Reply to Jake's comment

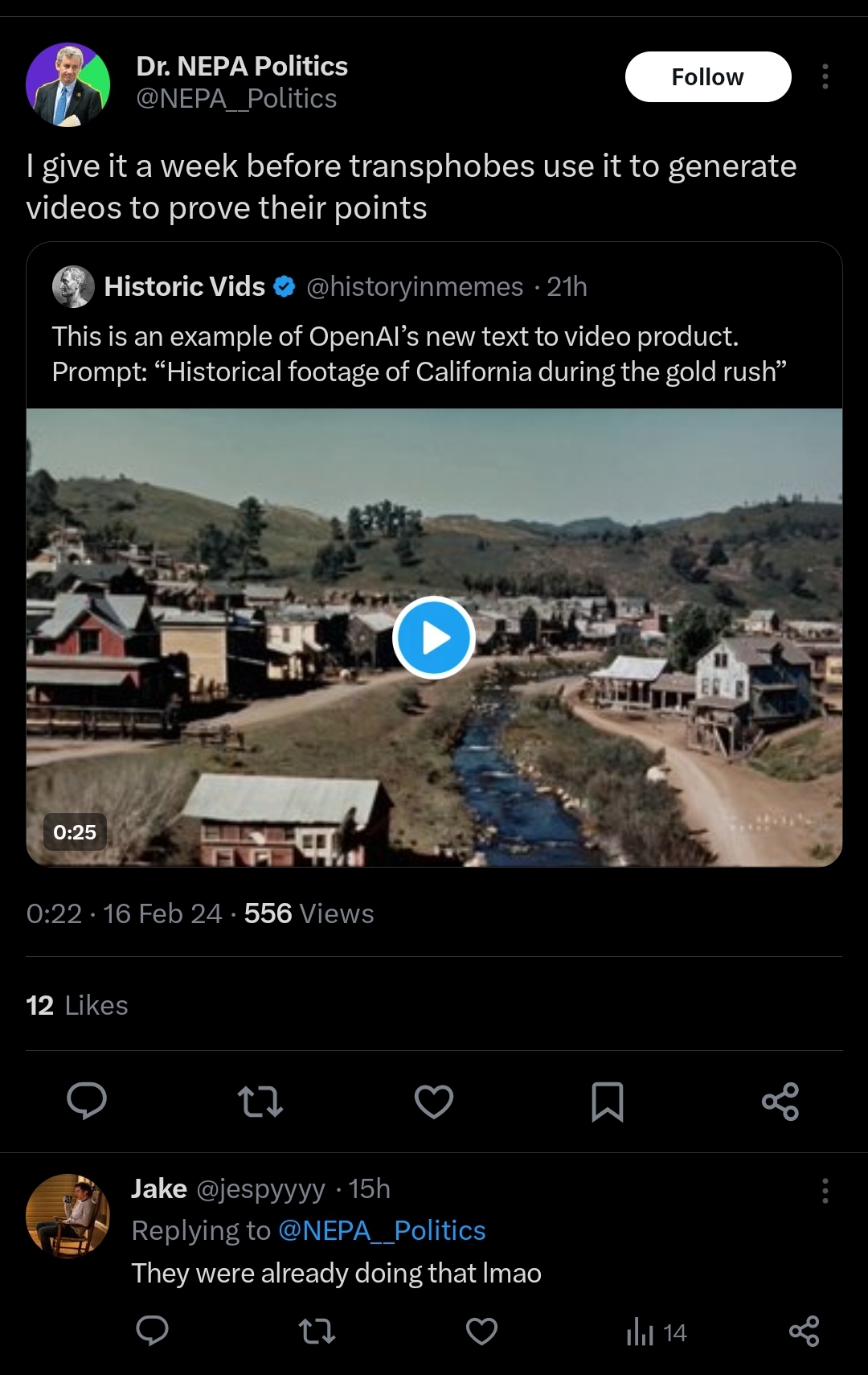click(152, 1332)
